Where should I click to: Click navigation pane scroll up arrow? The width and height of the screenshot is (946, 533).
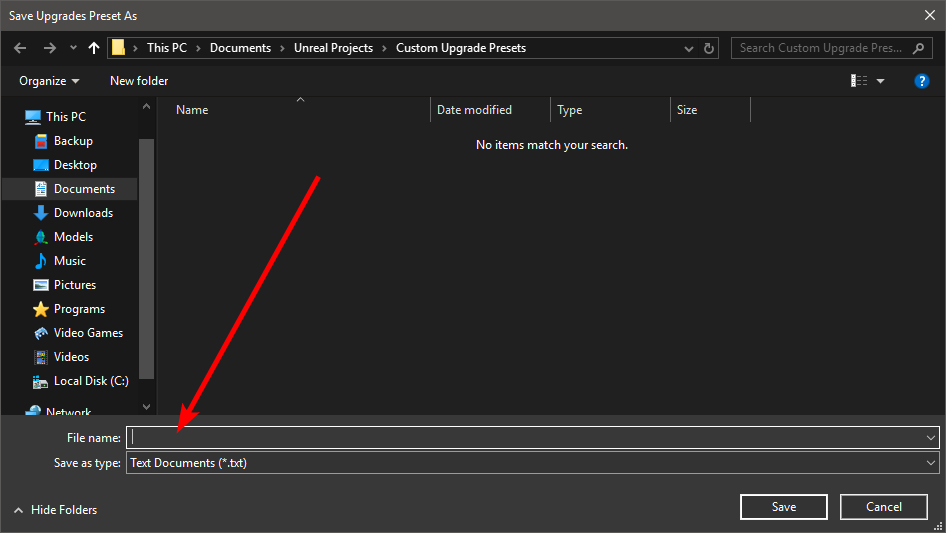(146, 106)
